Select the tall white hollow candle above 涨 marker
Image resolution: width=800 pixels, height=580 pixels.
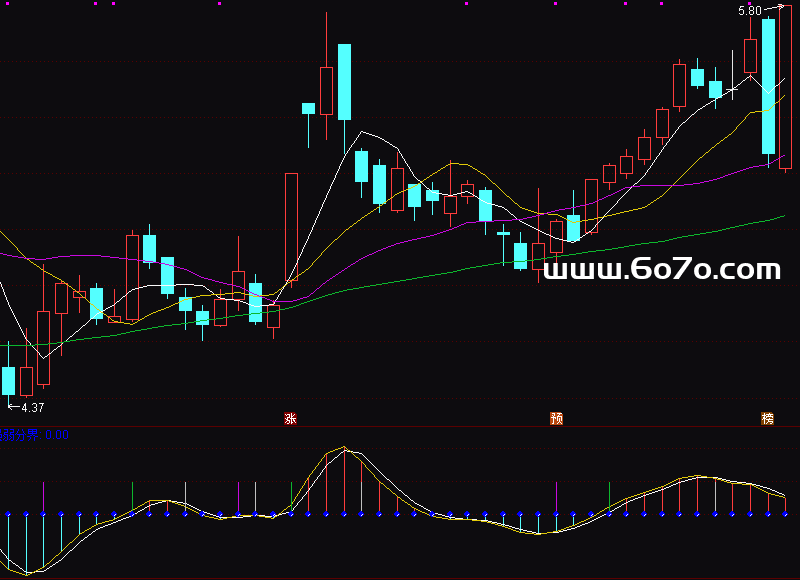(x=291, y=228)
